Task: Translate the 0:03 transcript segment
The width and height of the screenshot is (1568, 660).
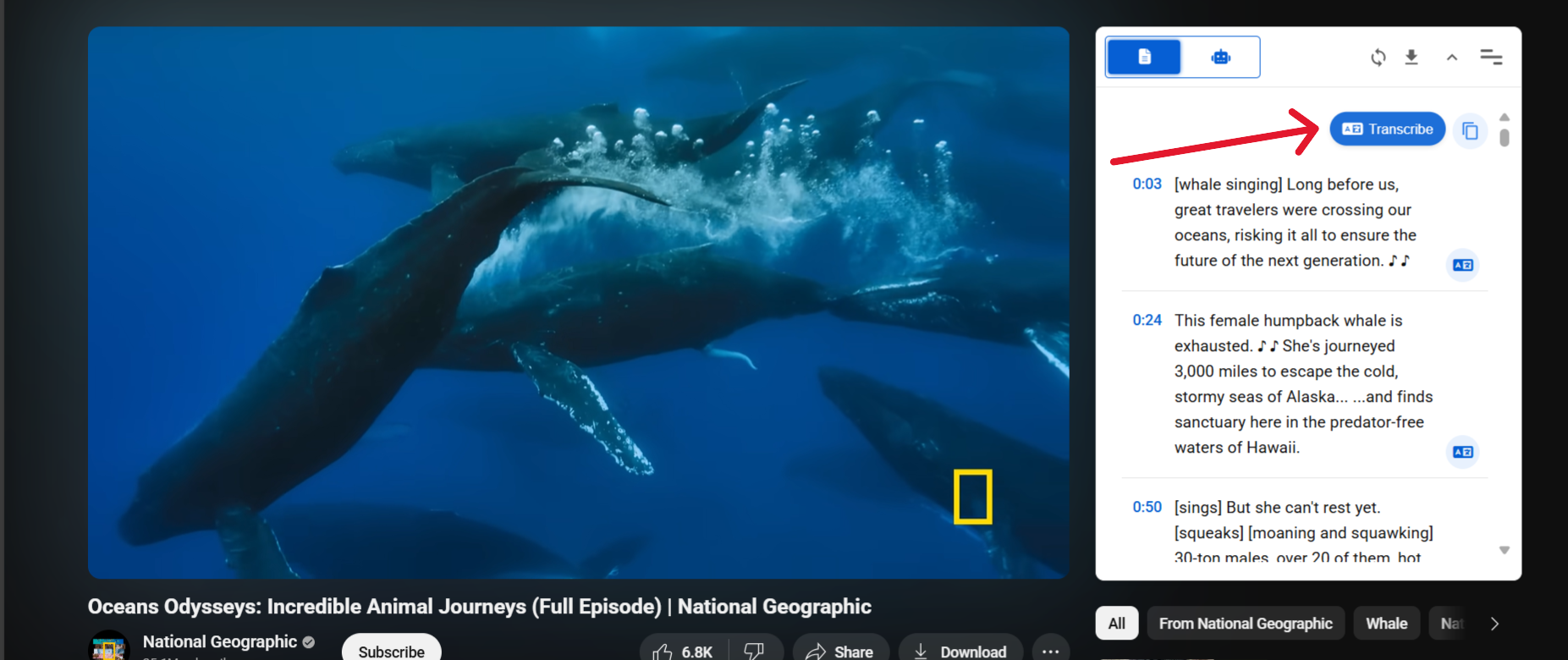Action: 1462,265
